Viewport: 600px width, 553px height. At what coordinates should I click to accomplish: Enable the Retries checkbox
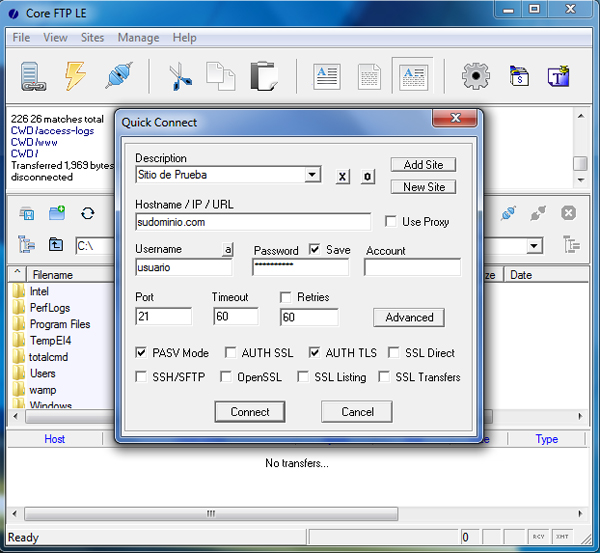point(285,297)
